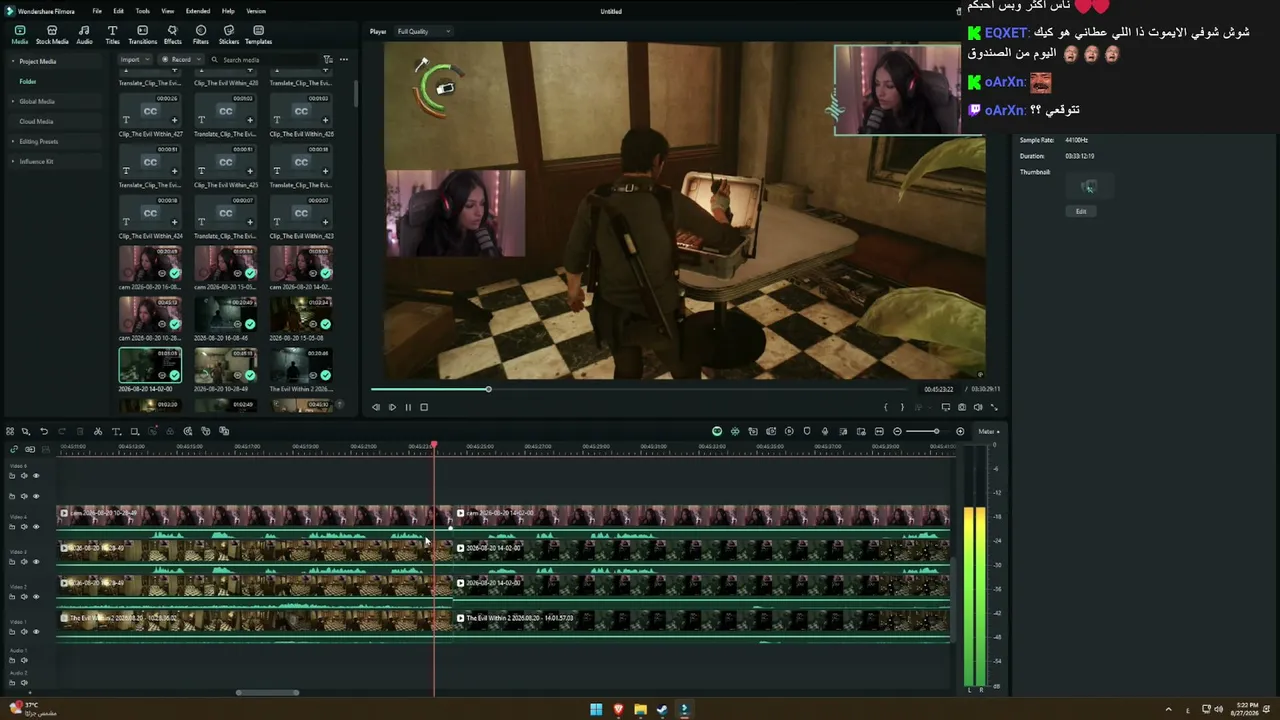Click the scissors Split tool
1280x720 pixels.
click(x=98, y=432)
